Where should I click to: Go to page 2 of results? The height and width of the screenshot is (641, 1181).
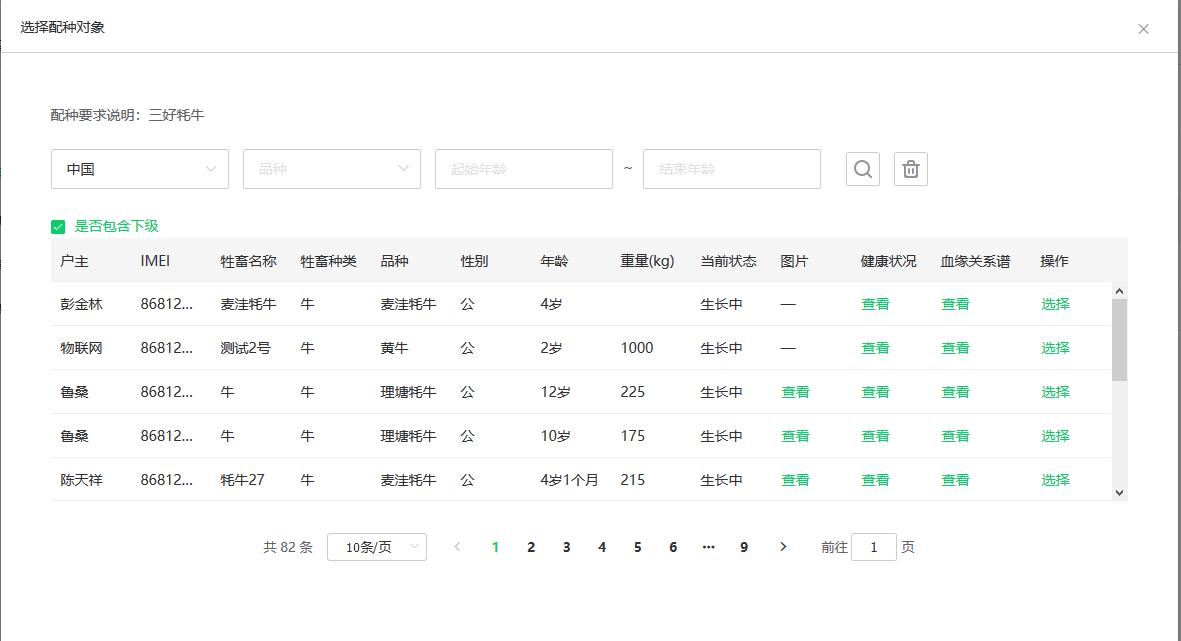point(531,547)
